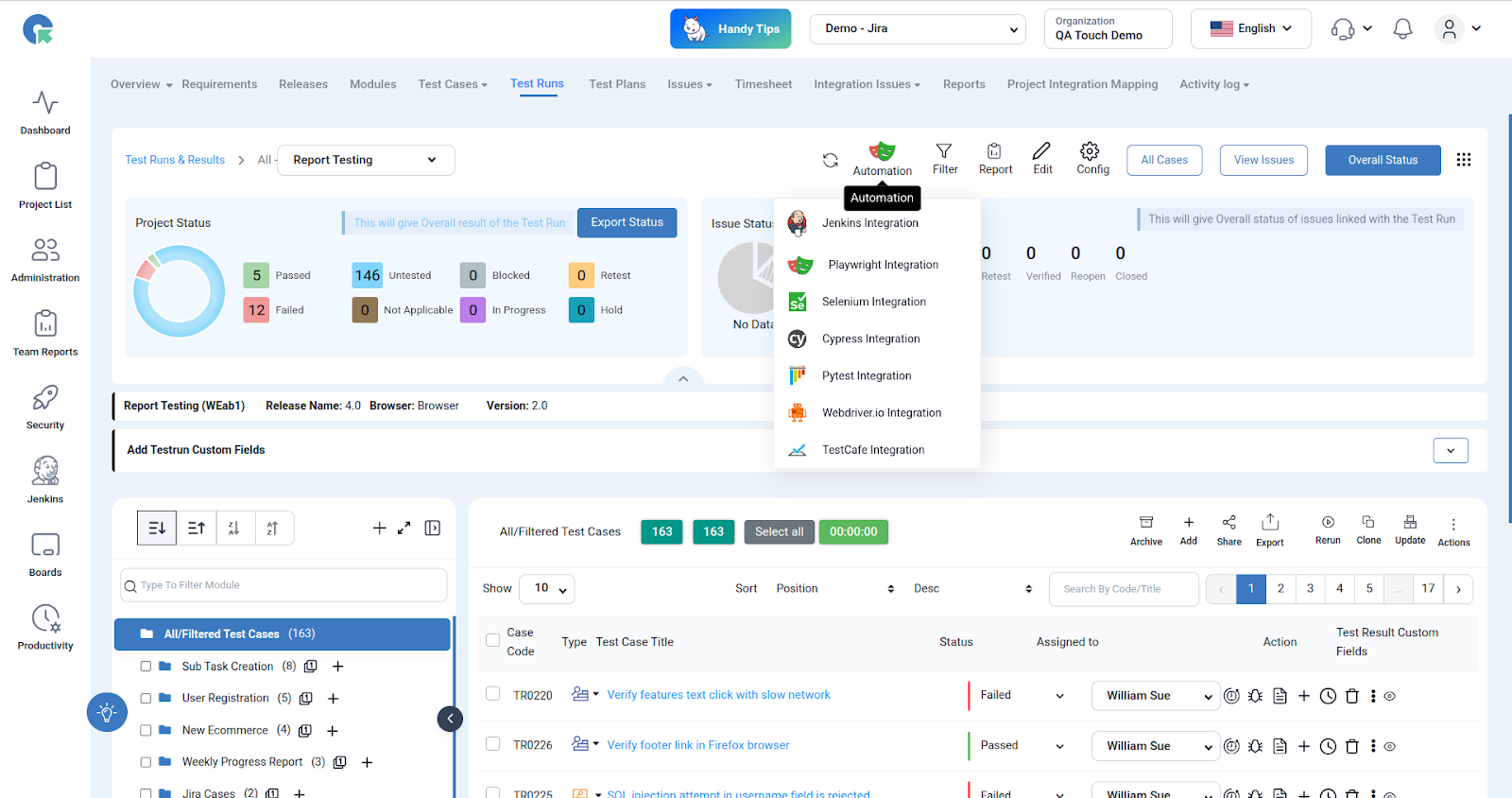Click the Clone icon
The width and height of the screenshot is (1512, 798).
(1368, 529)
